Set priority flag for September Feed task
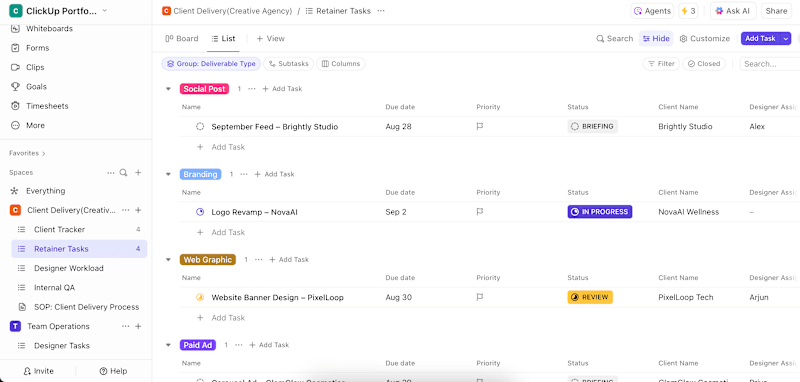 pos(480,126)
